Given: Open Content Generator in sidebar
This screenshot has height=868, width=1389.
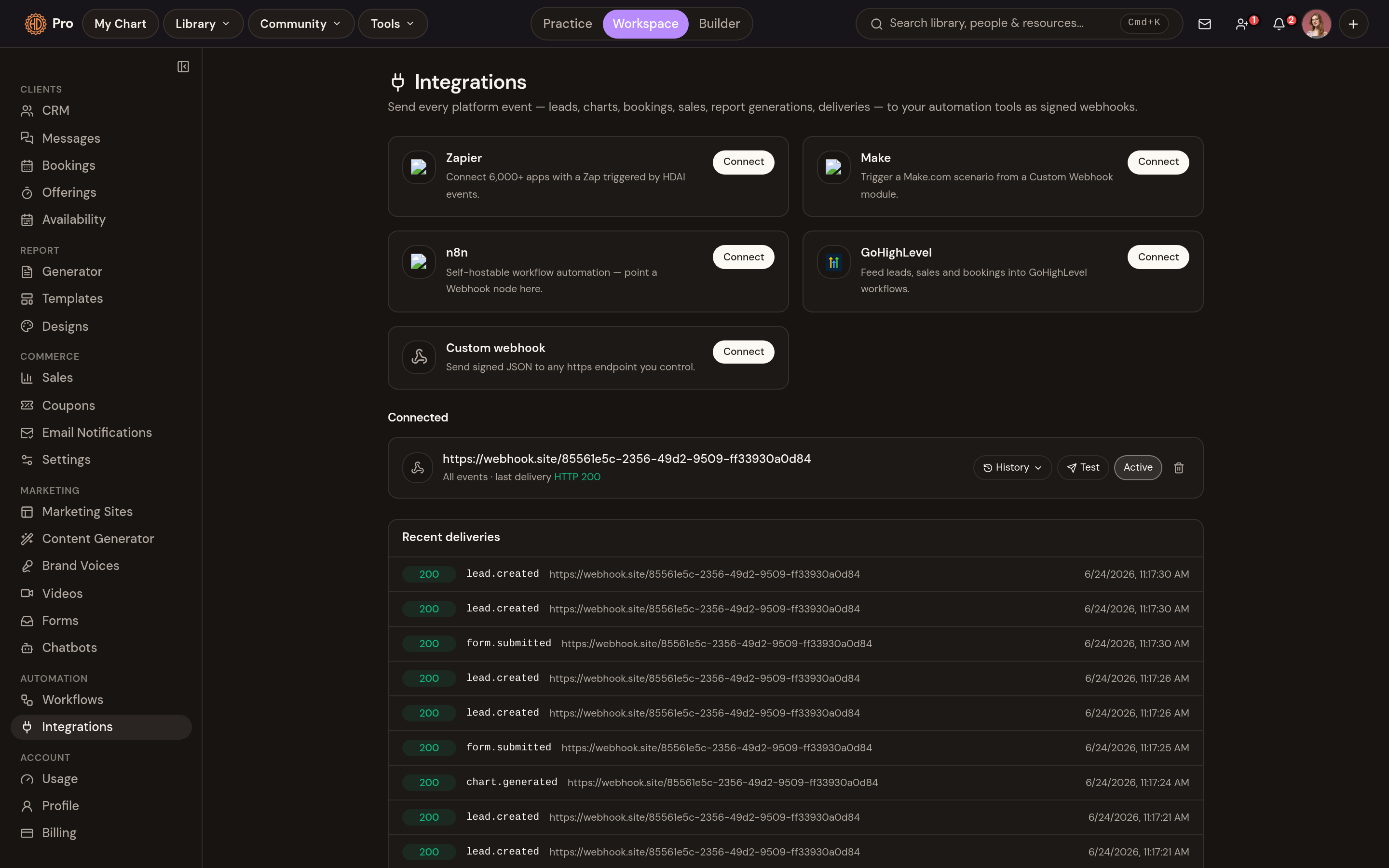Looking at the screenshot, I should tap(101, 539).
